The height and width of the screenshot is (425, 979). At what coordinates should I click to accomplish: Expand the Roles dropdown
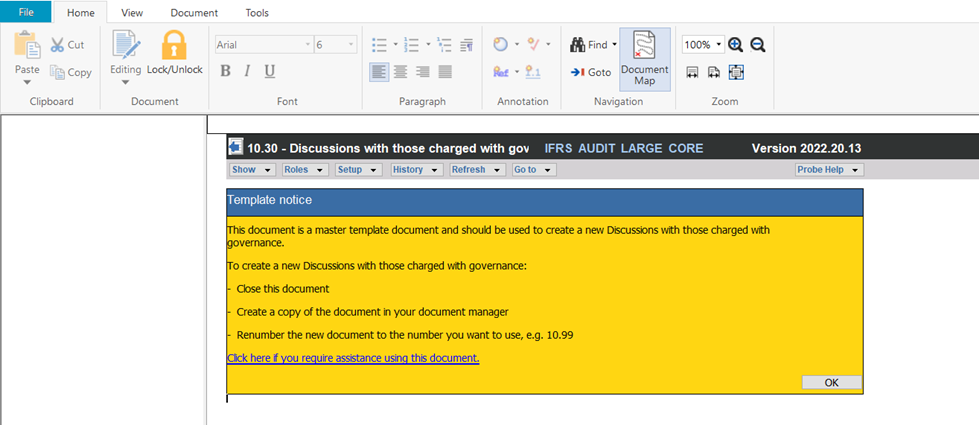(x=304, y=170)
